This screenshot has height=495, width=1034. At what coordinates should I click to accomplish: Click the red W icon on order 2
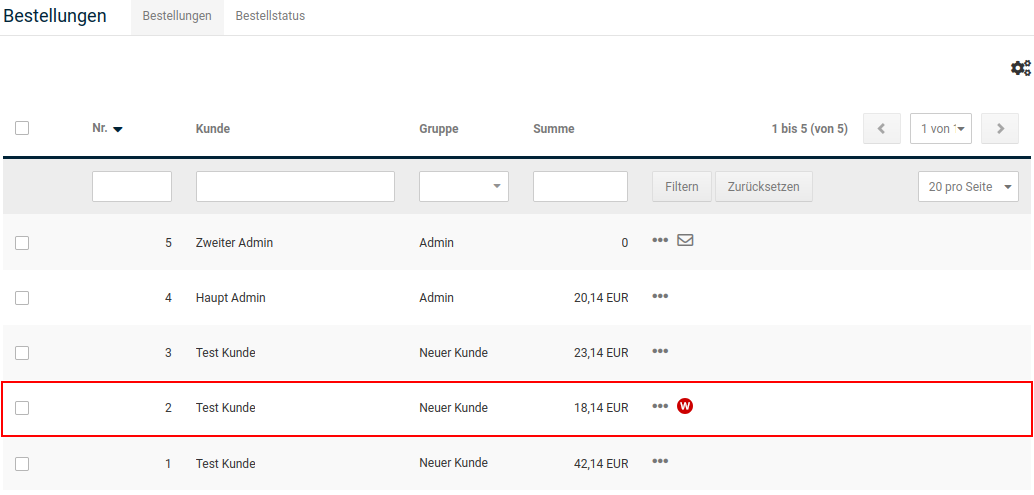point(685,406)
